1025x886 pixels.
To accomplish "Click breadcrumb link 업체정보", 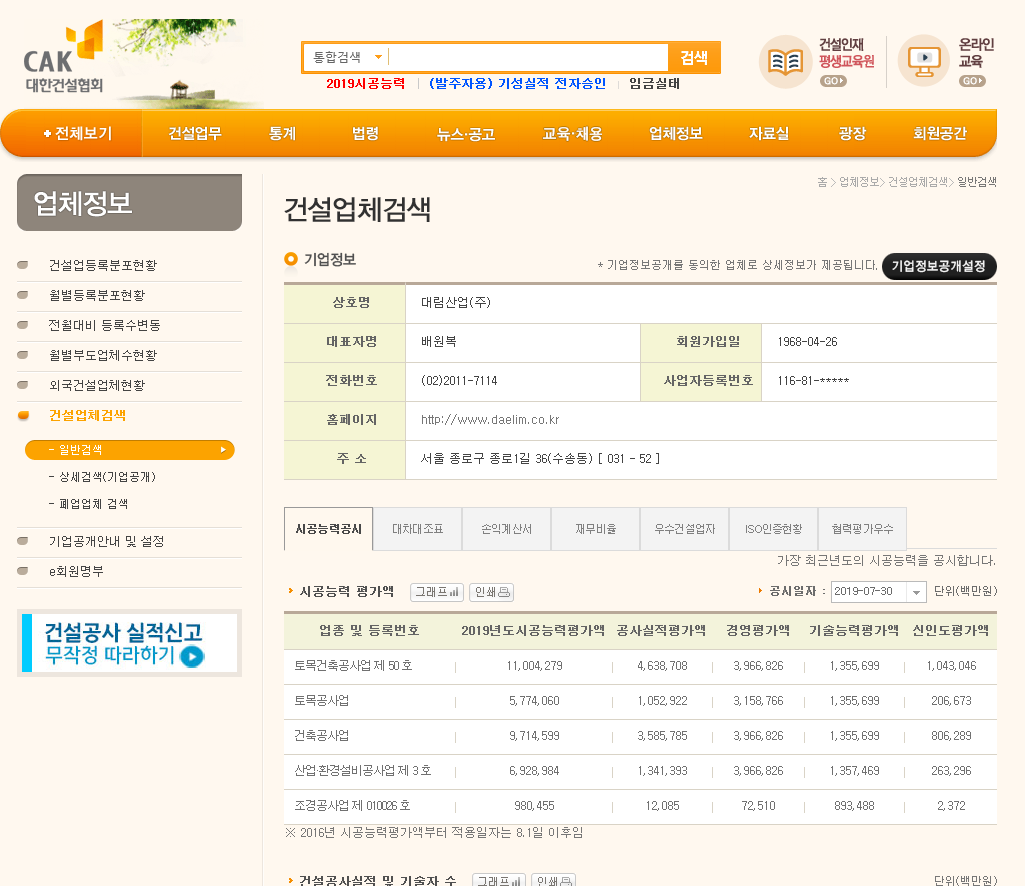I will click(858, 182).
